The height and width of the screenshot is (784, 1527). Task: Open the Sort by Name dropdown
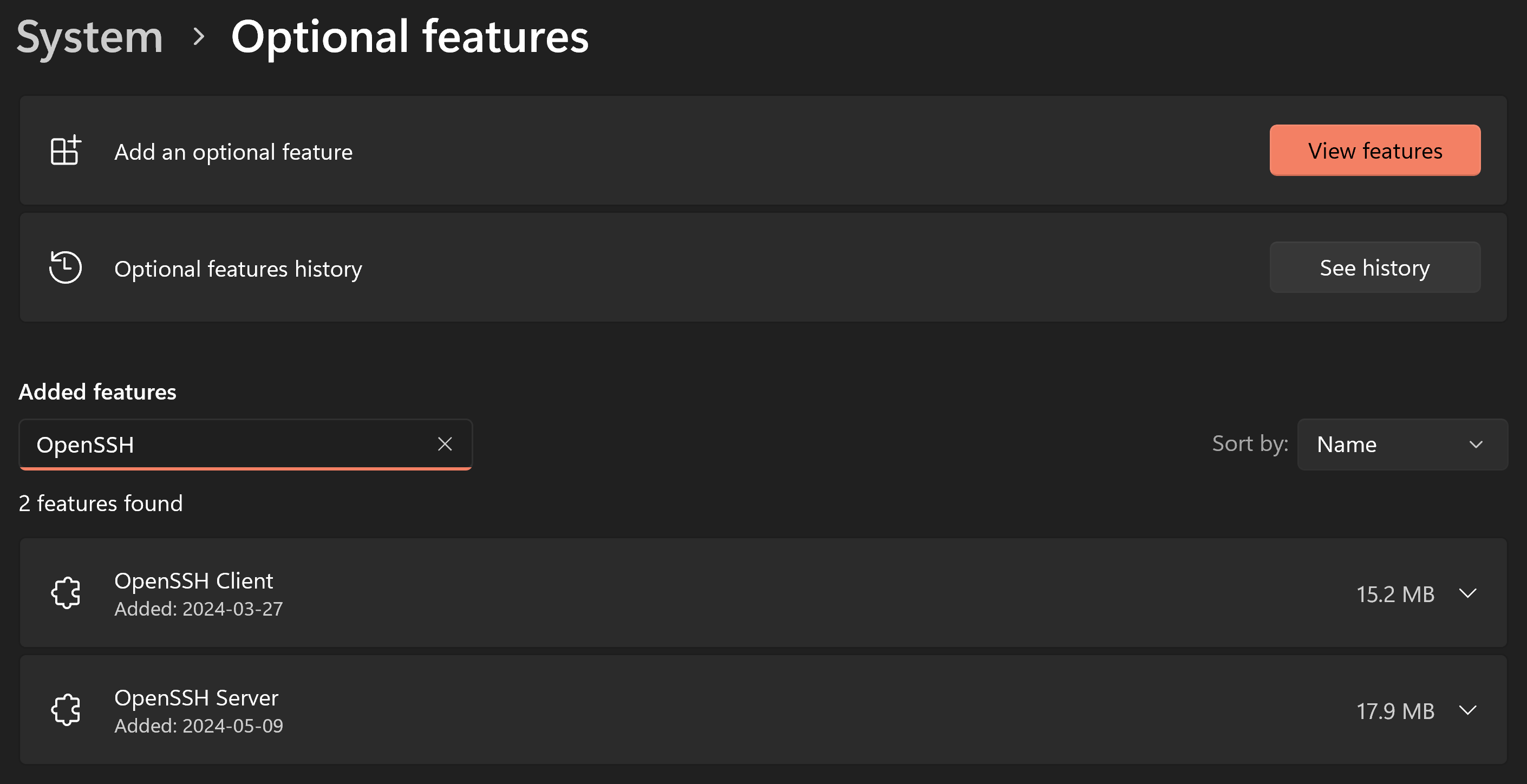[x=1402, y=444]
